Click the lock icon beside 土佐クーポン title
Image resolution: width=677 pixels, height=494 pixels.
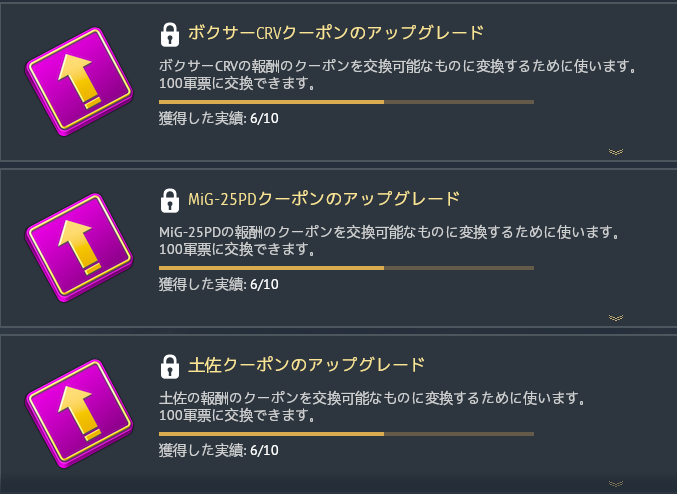pyautogui.click(x=170, y=364)
